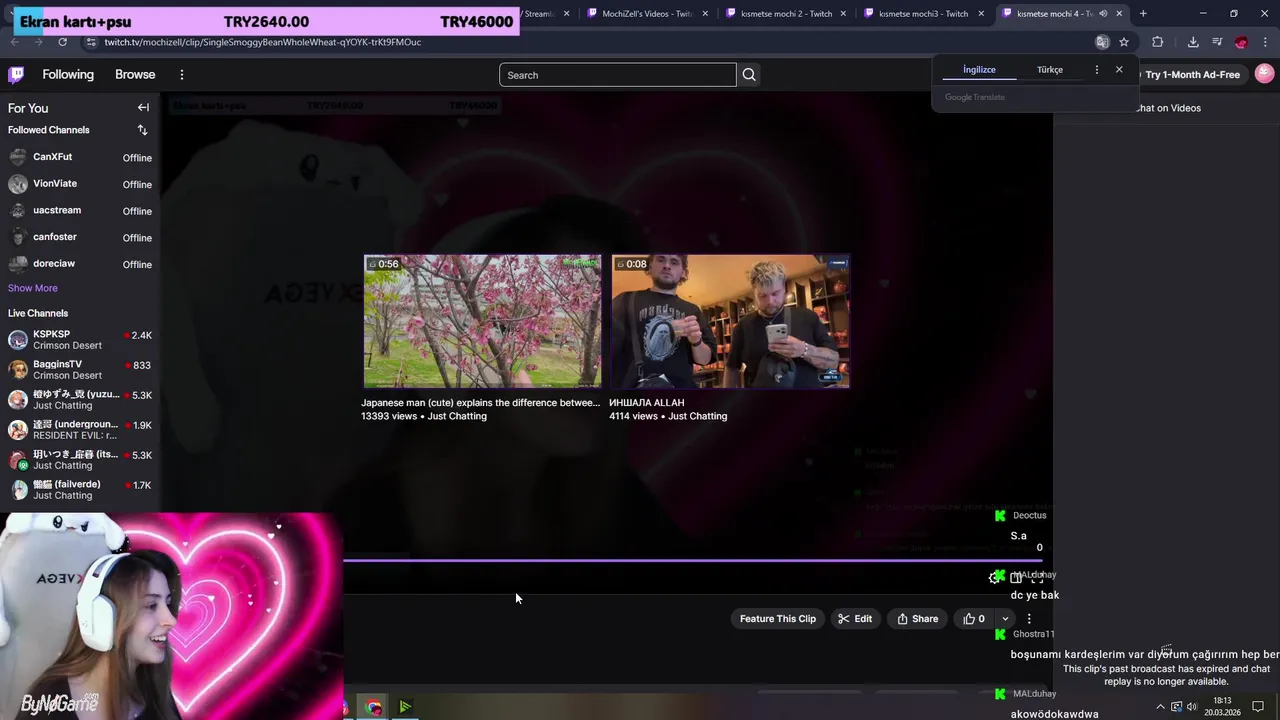This screenshot has width=1280, height=720.
Task: Click the twitch.tv address bar URL
Action: click(x=263, y=42)
